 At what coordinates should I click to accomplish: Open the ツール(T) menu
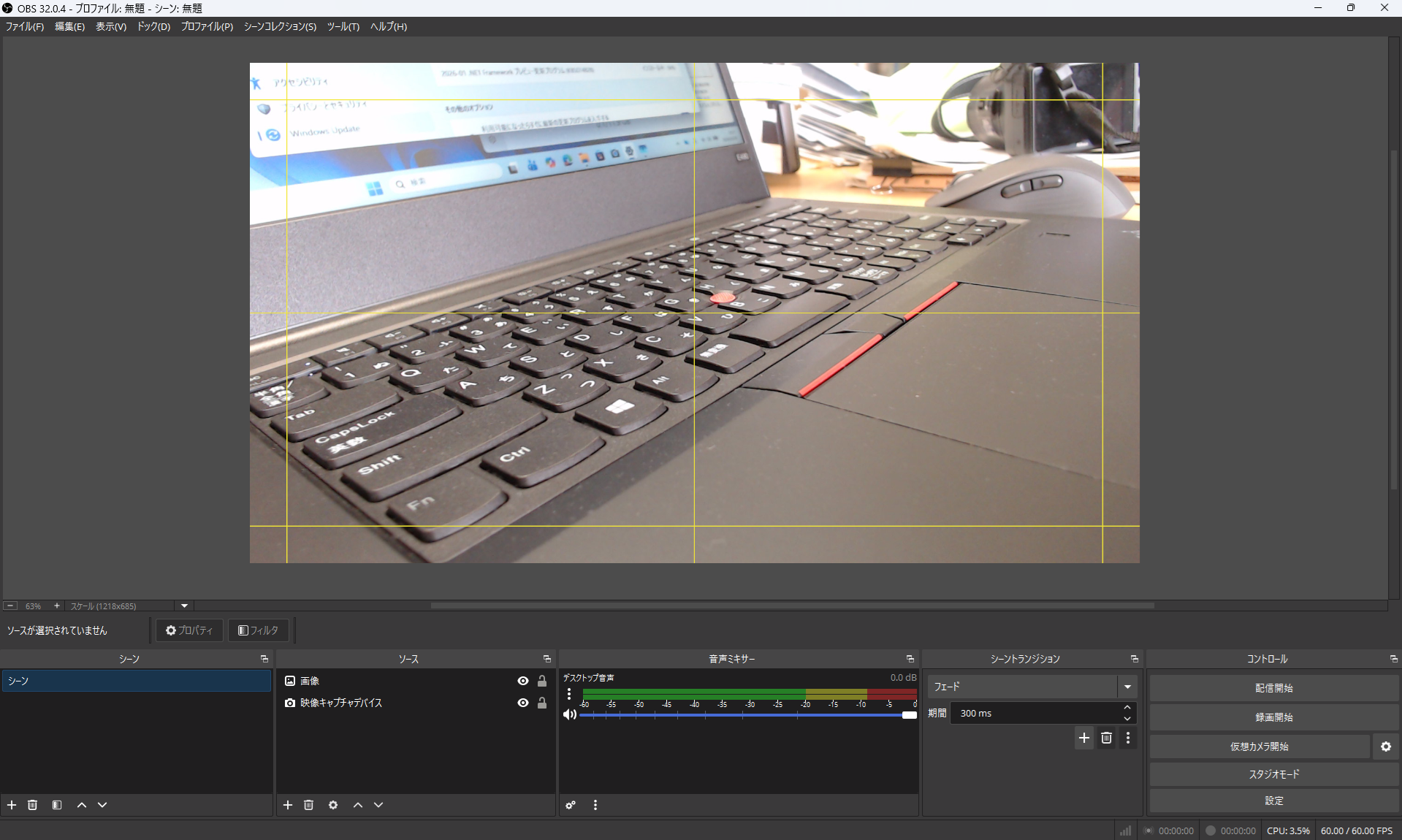pyautogui.click(x=343, y=26)
